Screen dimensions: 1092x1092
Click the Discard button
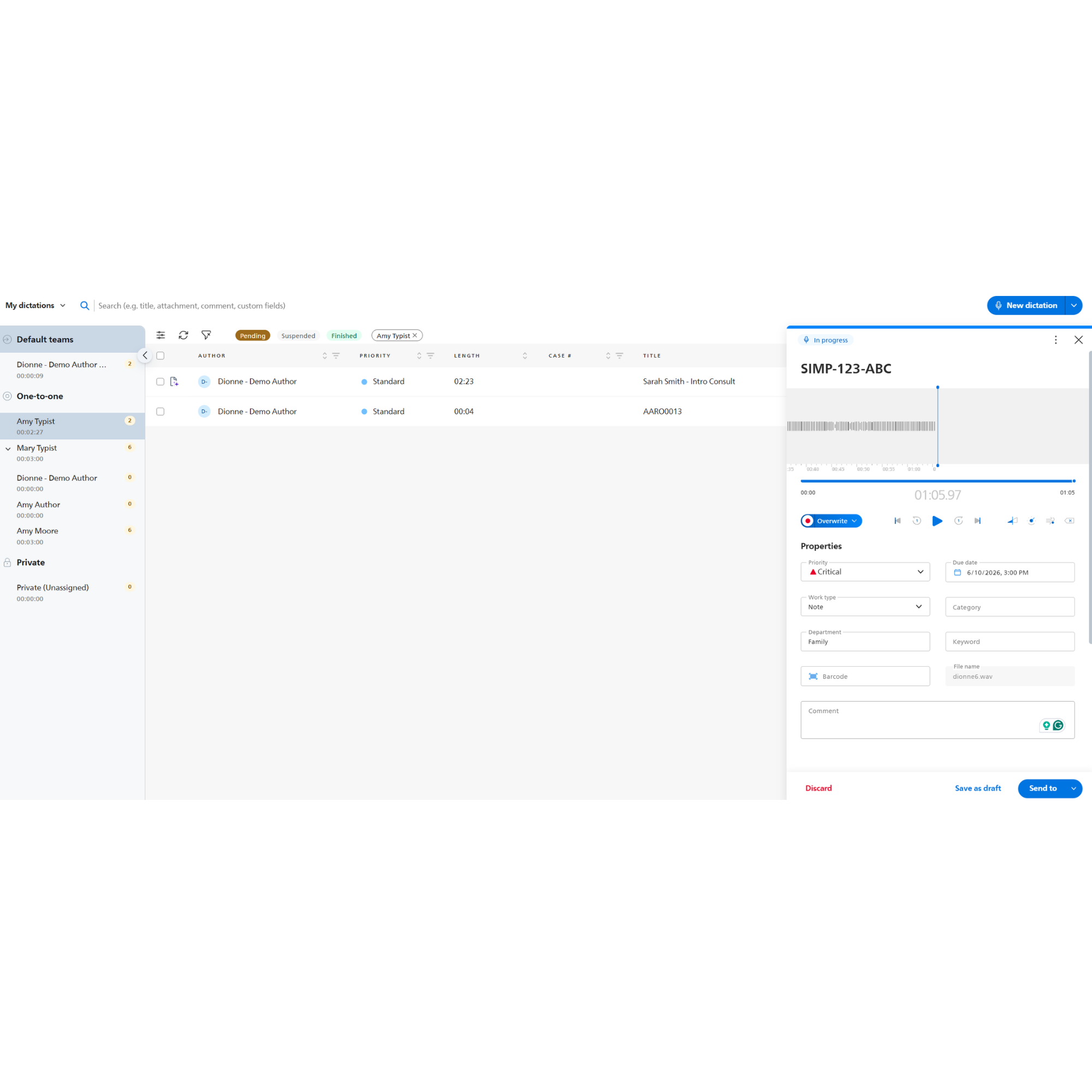[818, 788]
